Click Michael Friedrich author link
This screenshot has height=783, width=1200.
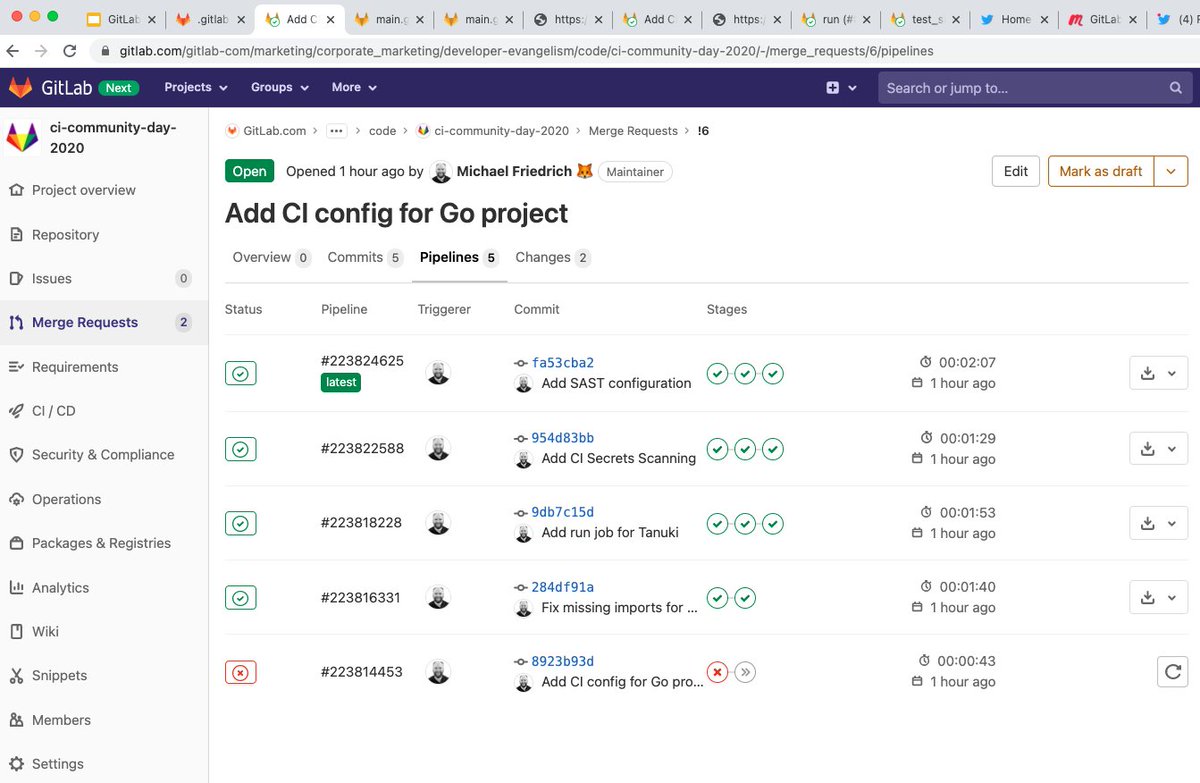[x=514, y=172]
